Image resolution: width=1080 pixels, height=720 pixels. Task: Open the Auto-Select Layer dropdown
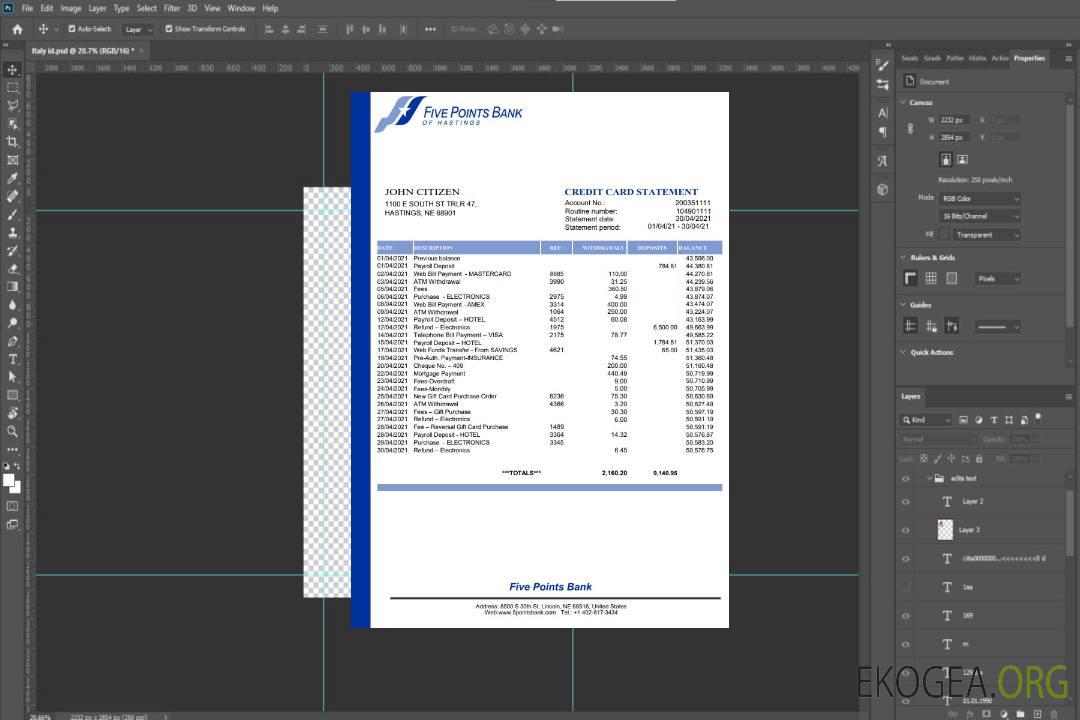[x=138, y=29]
